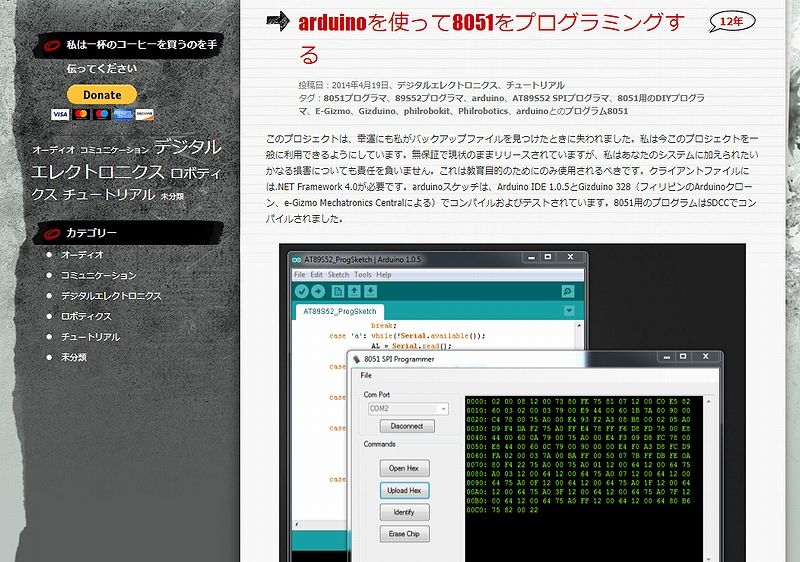The height and width of the screenshot is (562, 800).
Task: Open the Arduino Serial Monitor icon
Action: coord(567,291)
